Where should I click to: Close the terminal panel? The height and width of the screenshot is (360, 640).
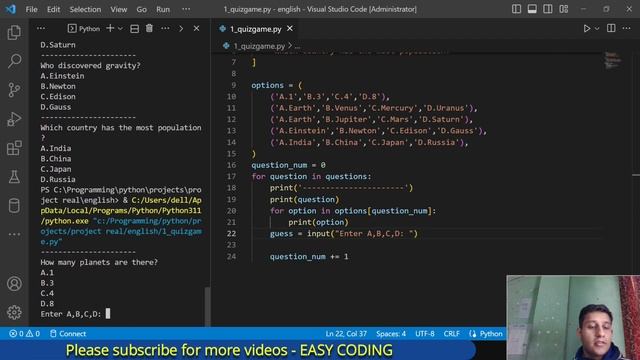coord(196,29)
